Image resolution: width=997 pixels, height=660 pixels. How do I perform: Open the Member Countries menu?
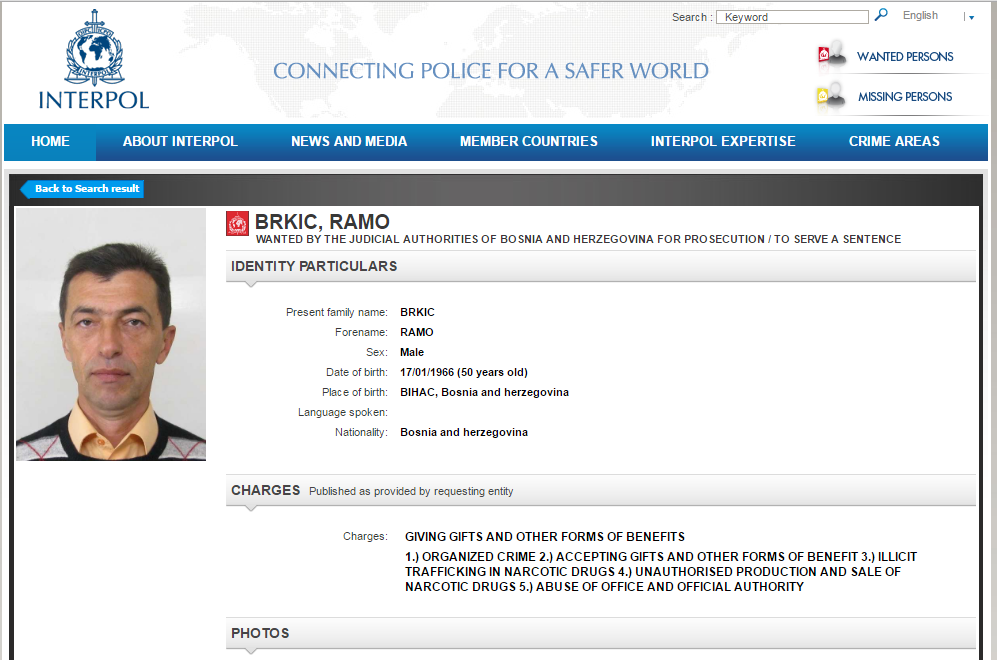point(529,142)
